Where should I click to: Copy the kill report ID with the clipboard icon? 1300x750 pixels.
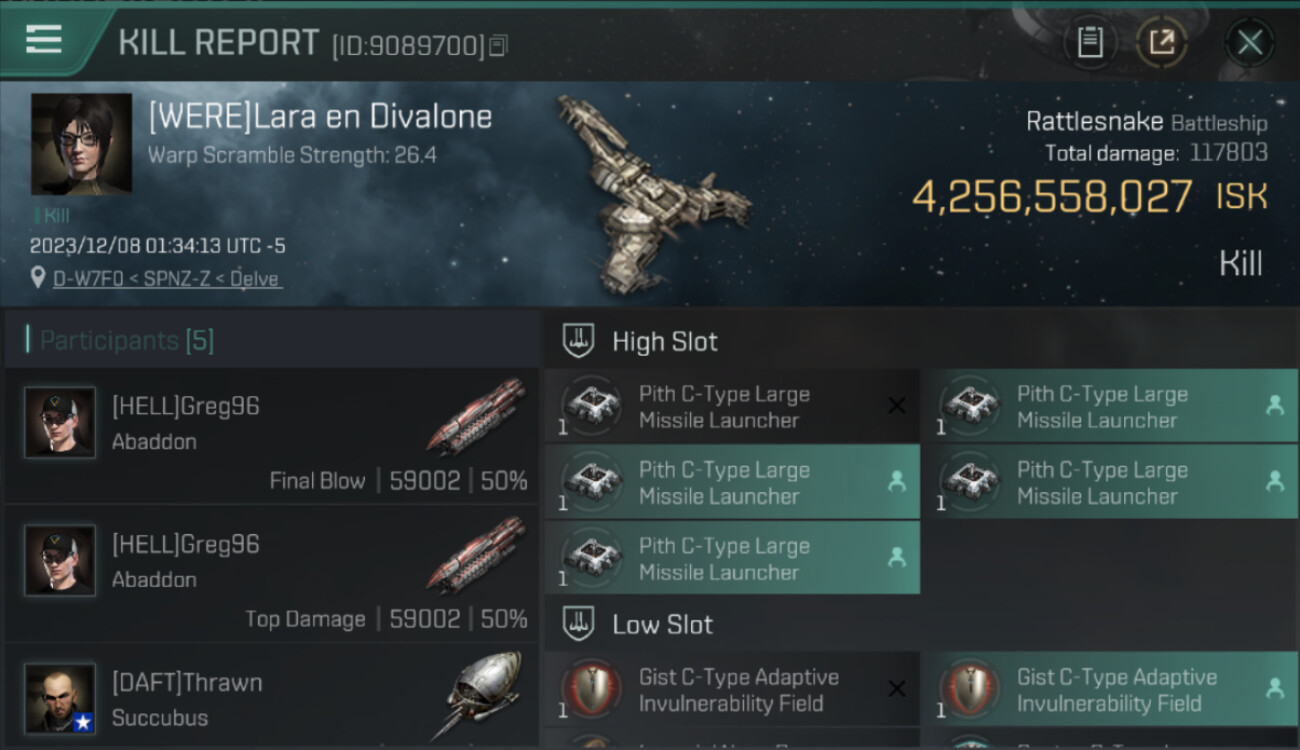(498, 45)
